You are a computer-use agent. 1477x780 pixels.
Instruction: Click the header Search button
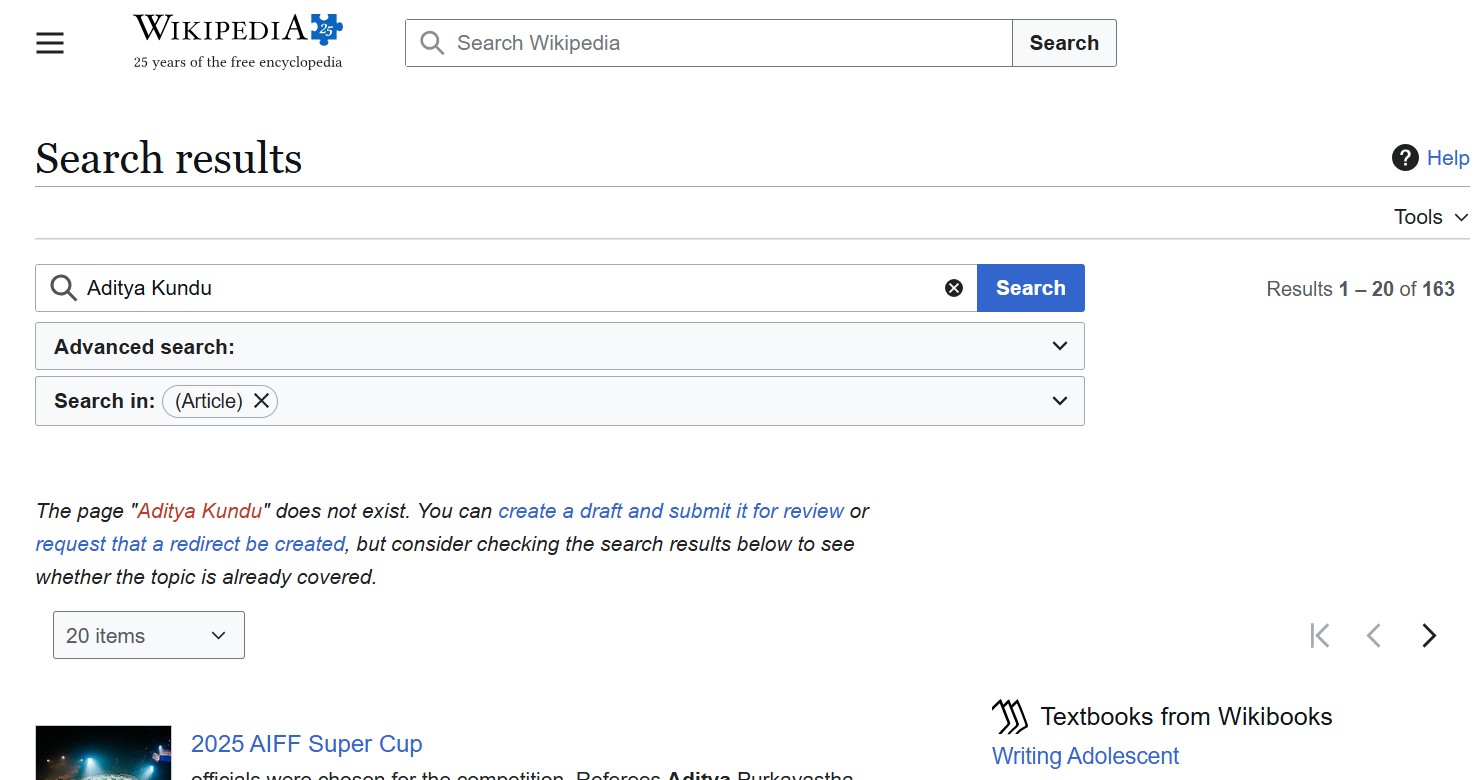pyautogui.click(x=1064, y=43)
